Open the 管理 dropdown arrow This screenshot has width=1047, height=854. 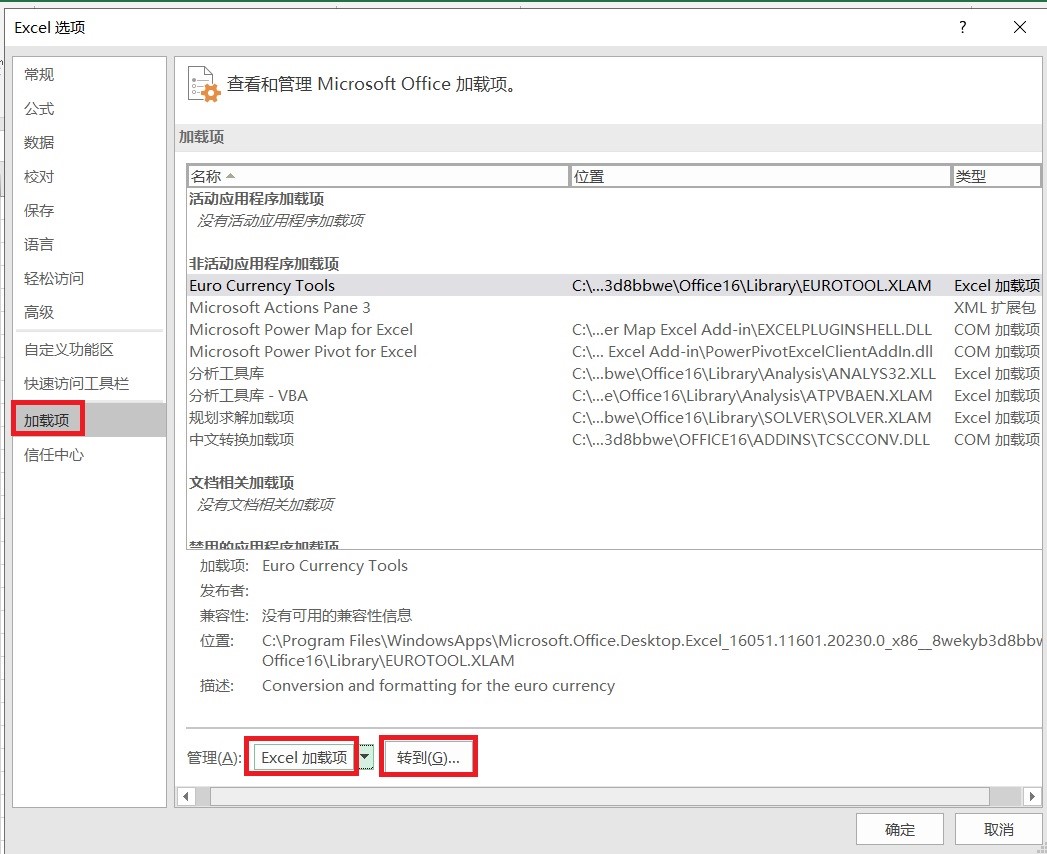click(366, 758)
